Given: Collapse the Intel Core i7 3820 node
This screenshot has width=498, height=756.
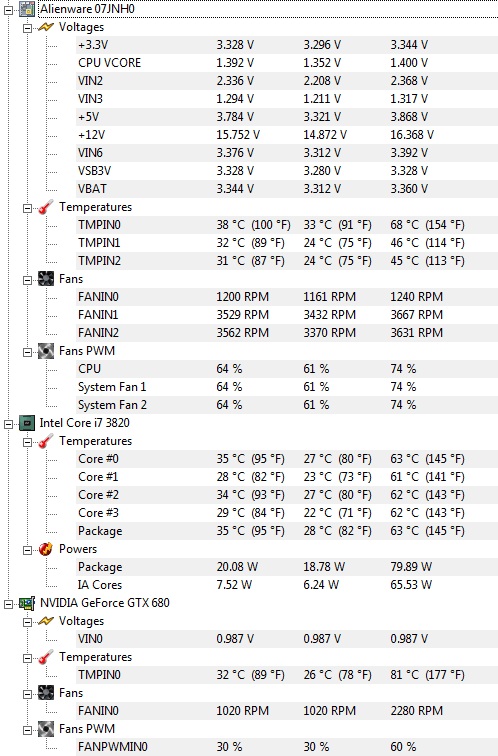Looking at the screenshot, I should point(8,424).
